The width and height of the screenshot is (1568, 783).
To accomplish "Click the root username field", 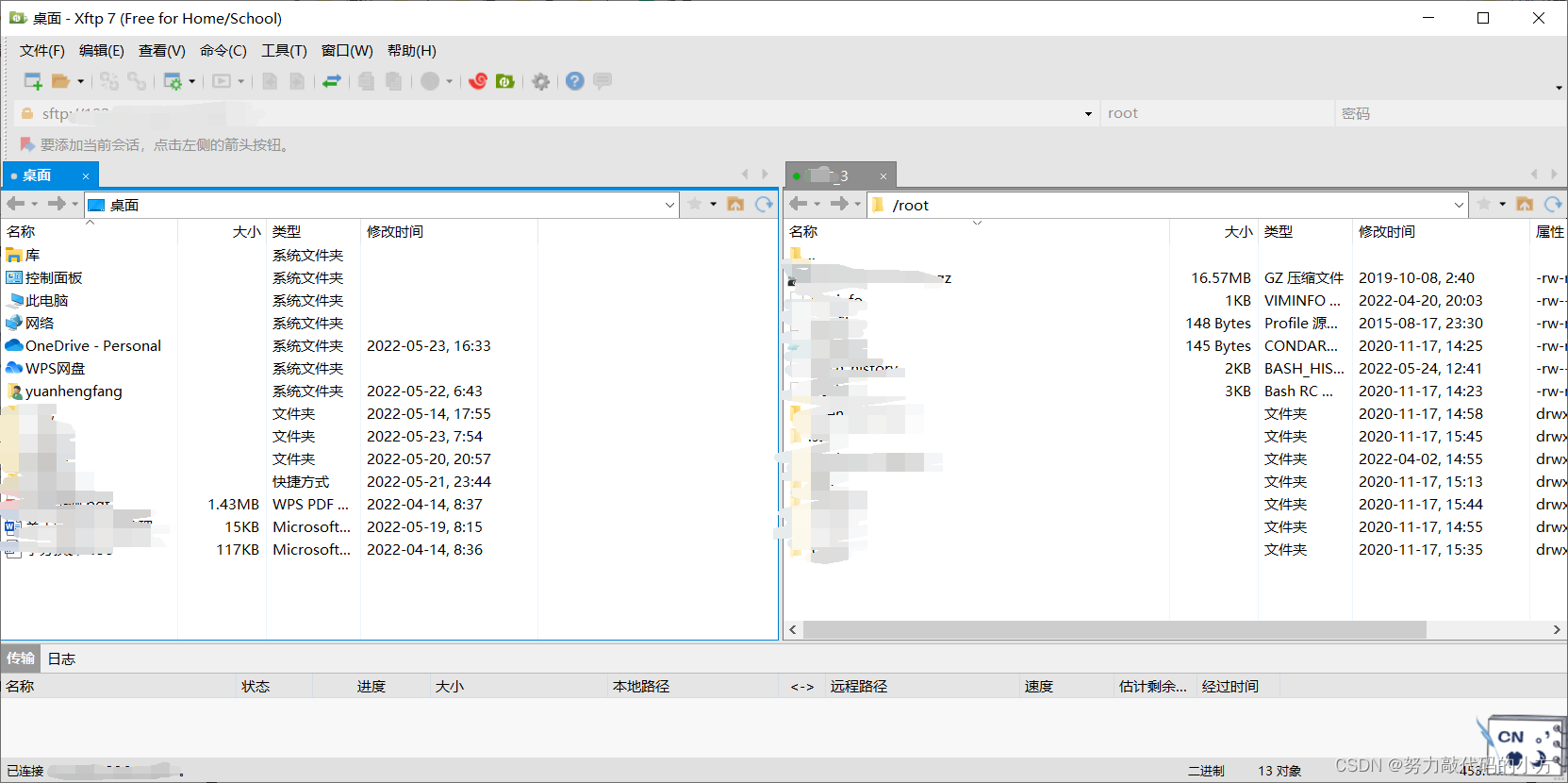I will (x=1217, y=113).
